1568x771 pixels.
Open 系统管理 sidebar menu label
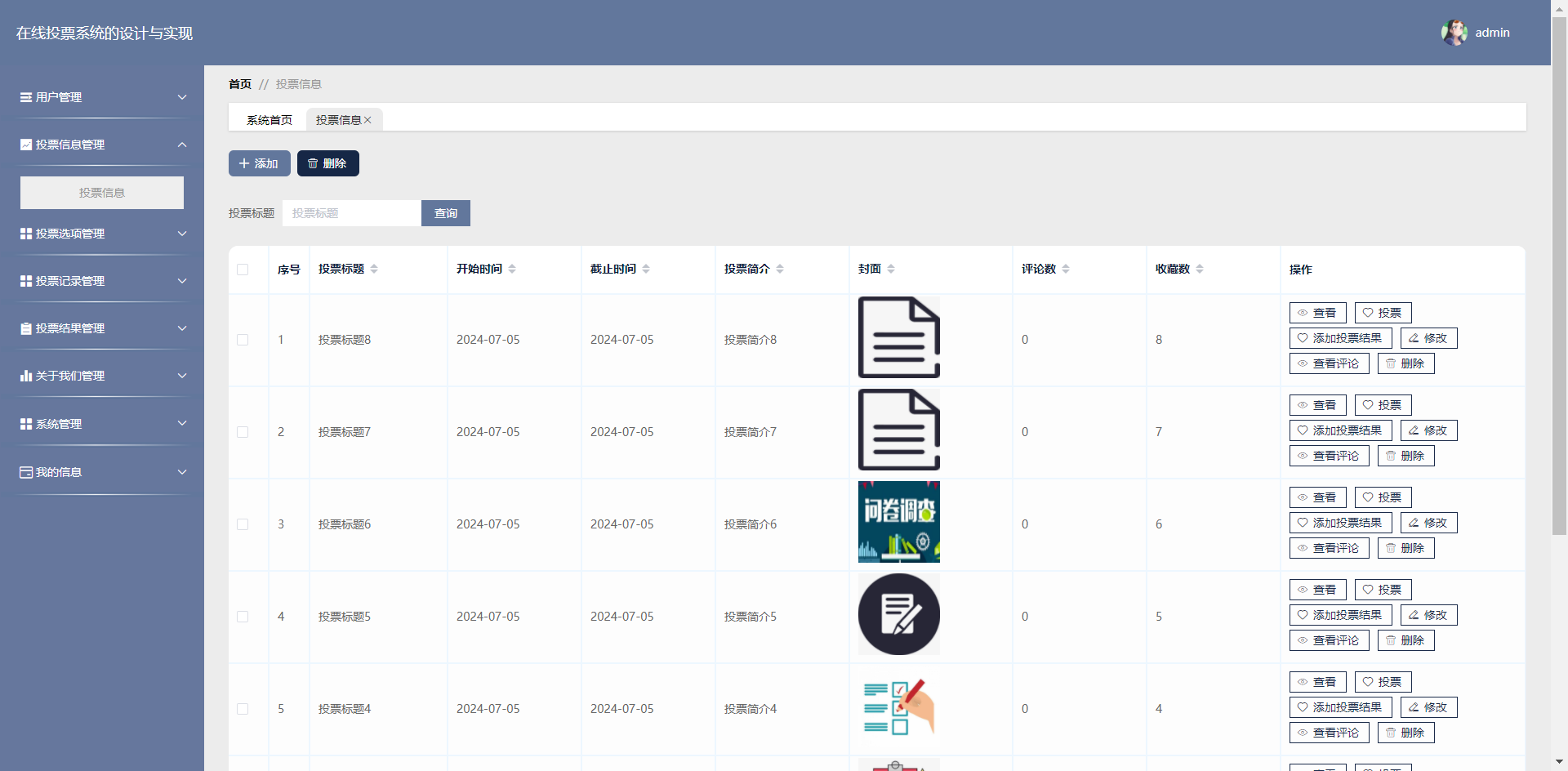click(x=59, y=424)
